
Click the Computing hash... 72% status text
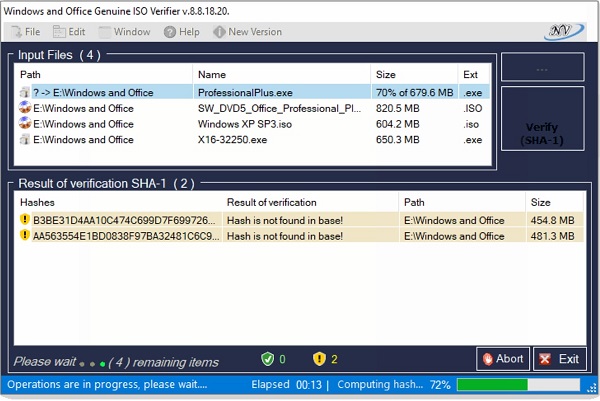click(394, 385)
